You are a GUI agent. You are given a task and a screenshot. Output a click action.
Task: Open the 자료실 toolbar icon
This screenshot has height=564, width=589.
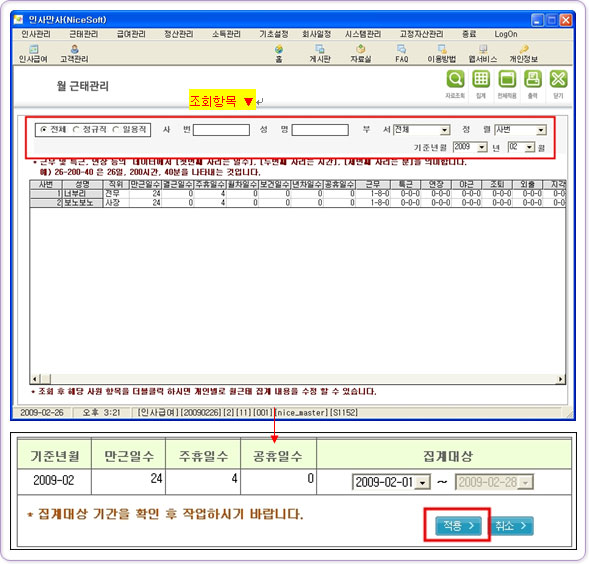[361, 54]
